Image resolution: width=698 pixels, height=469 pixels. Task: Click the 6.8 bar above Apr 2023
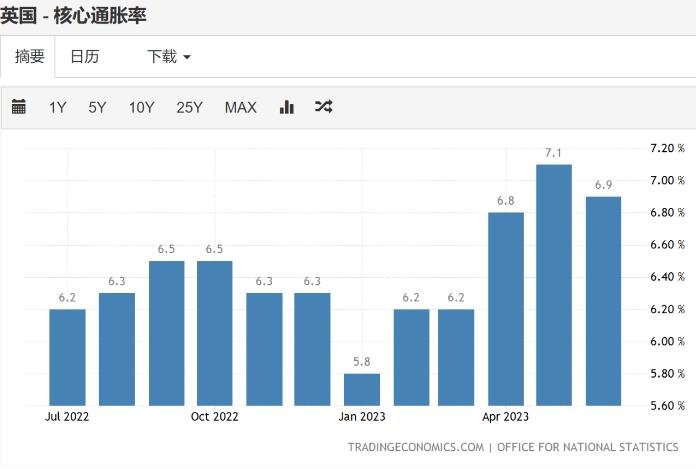506,308
